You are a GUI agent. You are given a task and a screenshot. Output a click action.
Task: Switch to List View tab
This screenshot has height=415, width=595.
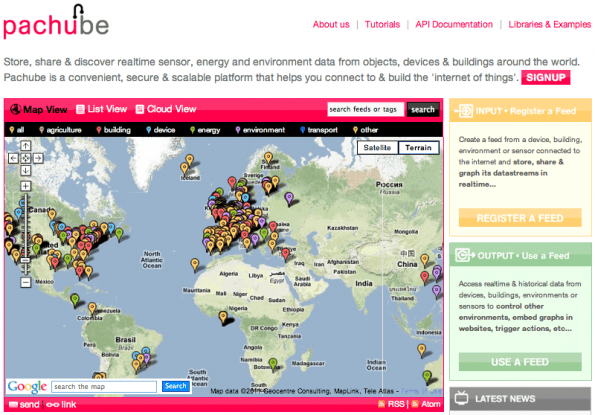(x=102, y=109)
